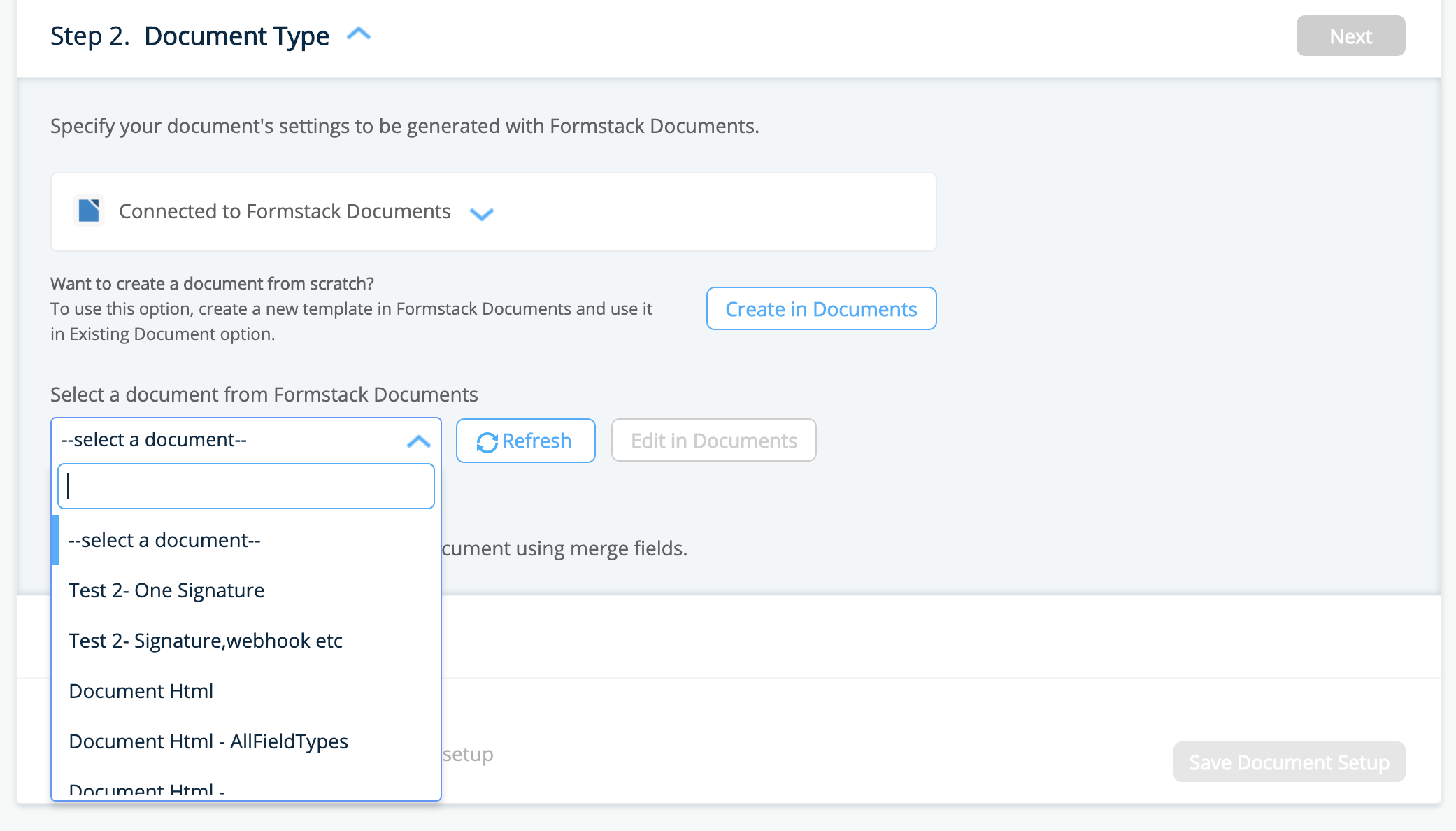
Task: Select the Document Html option
Action: tap(141, 691)
